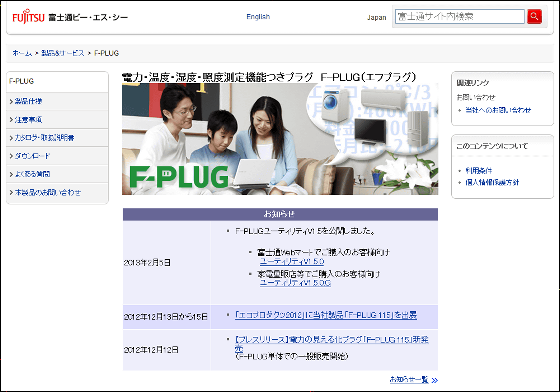560x392 pixels.
Task: Open ユーティリティV1.5.0 link for Webマート customers
Action: pos(292,261)
